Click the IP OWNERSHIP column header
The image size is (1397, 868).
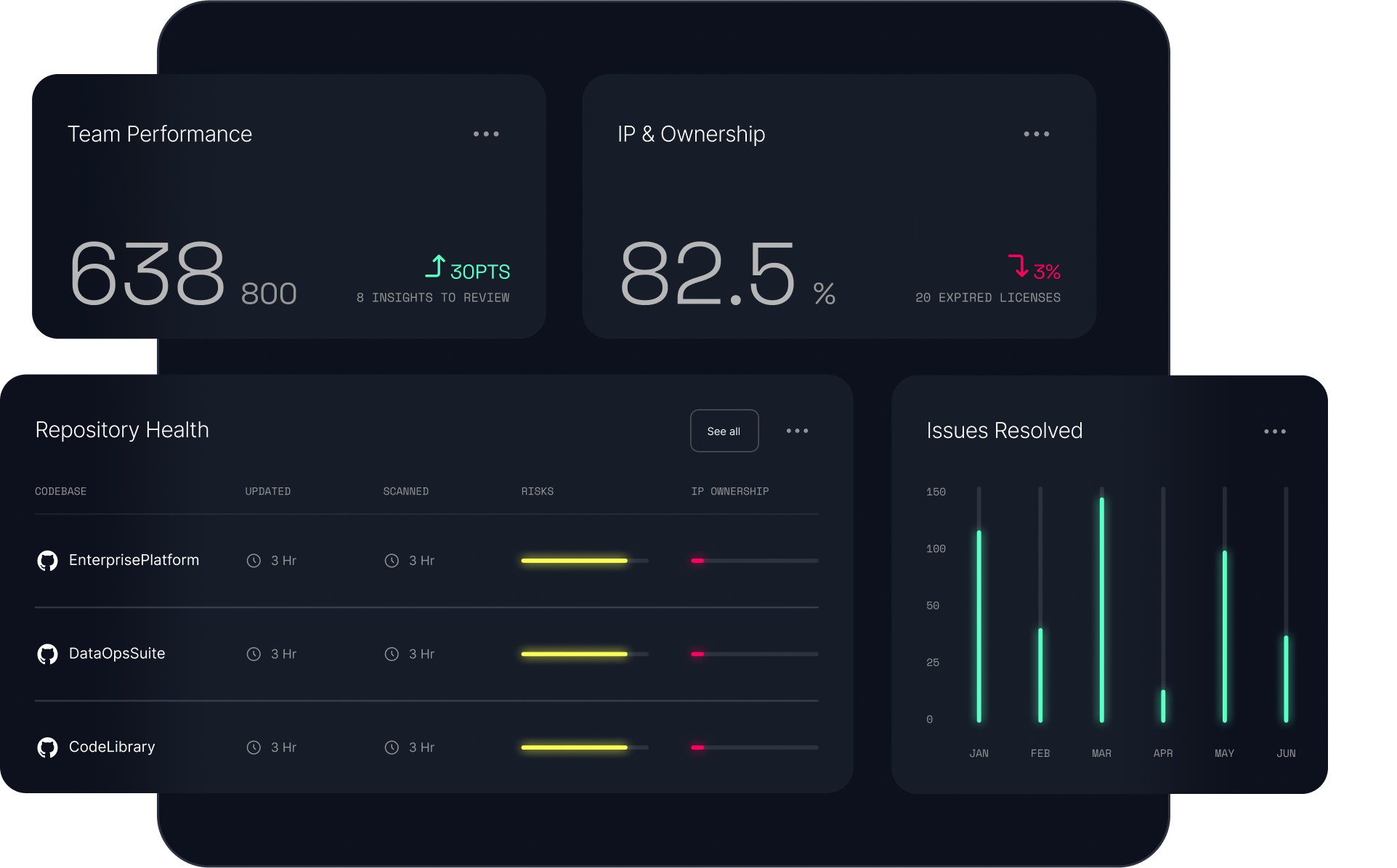pyautogui.click(x=730, y=492)
